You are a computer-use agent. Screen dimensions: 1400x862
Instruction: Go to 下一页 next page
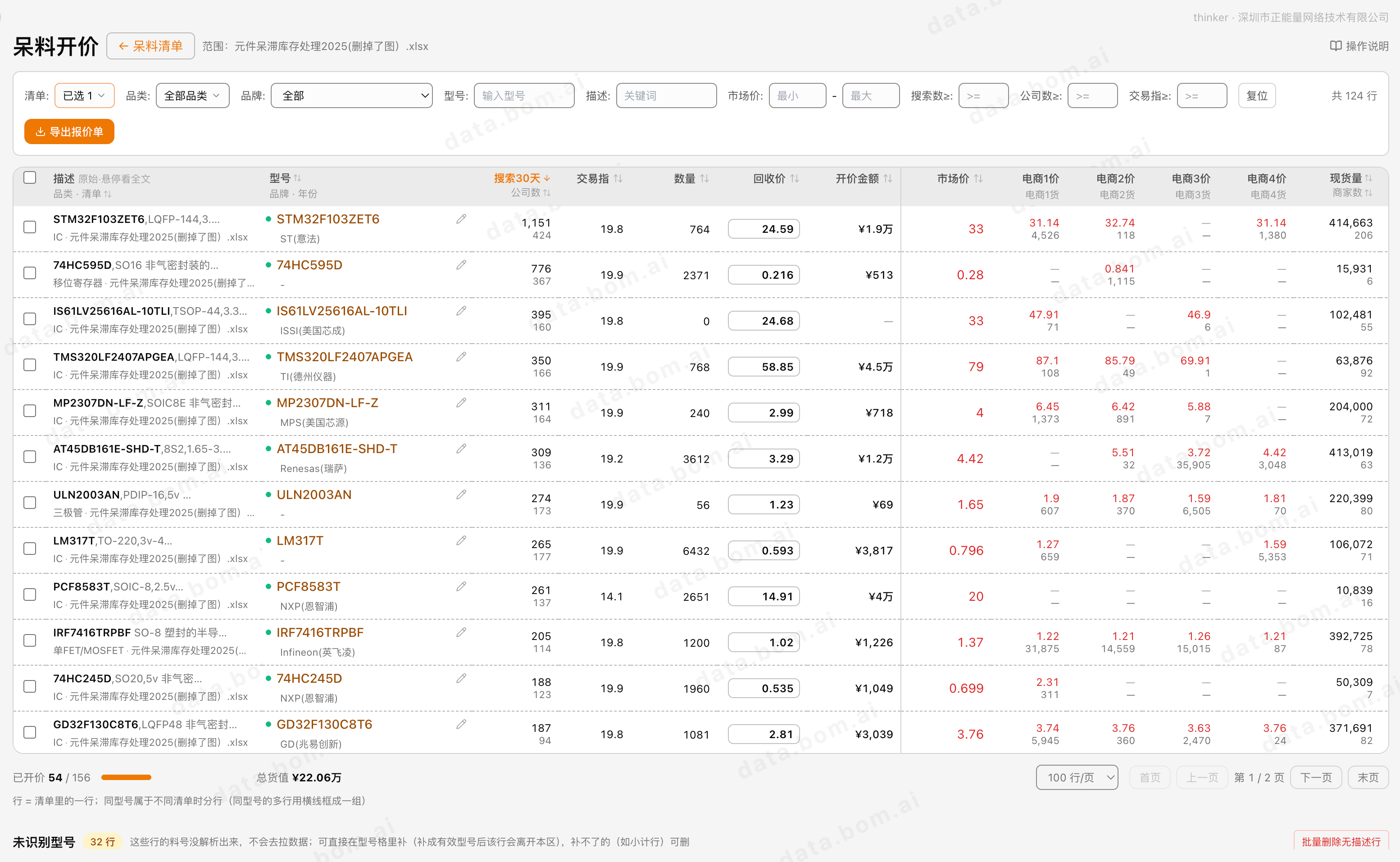click(1316, 778)
